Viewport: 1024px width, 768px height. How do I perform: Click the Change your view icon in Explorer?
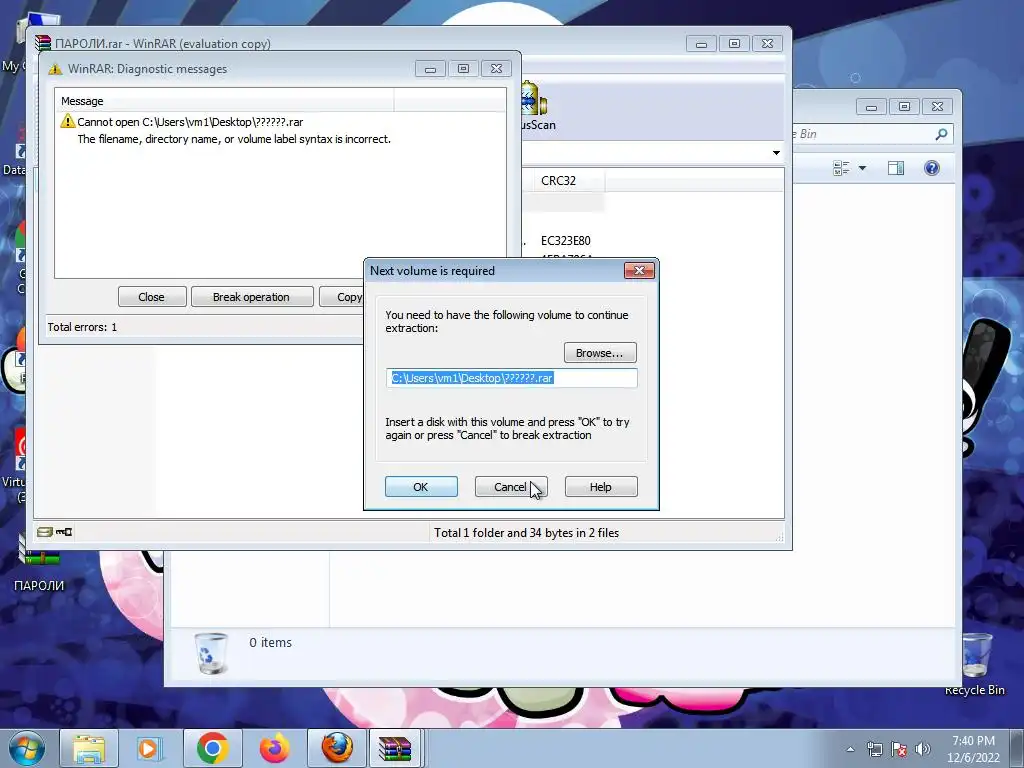[x=841, y=168]
